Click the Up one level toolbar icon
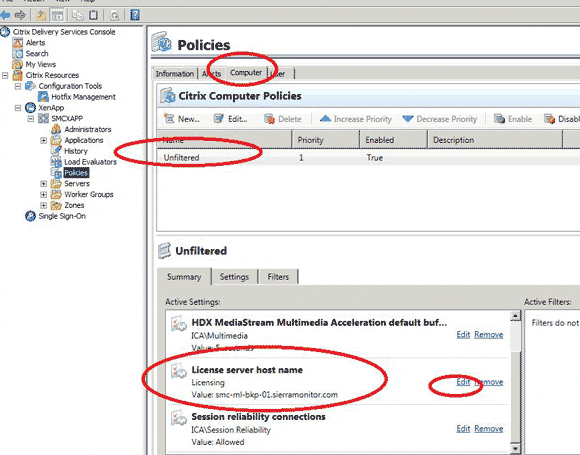The image size is (580, 455). (41, 15)
